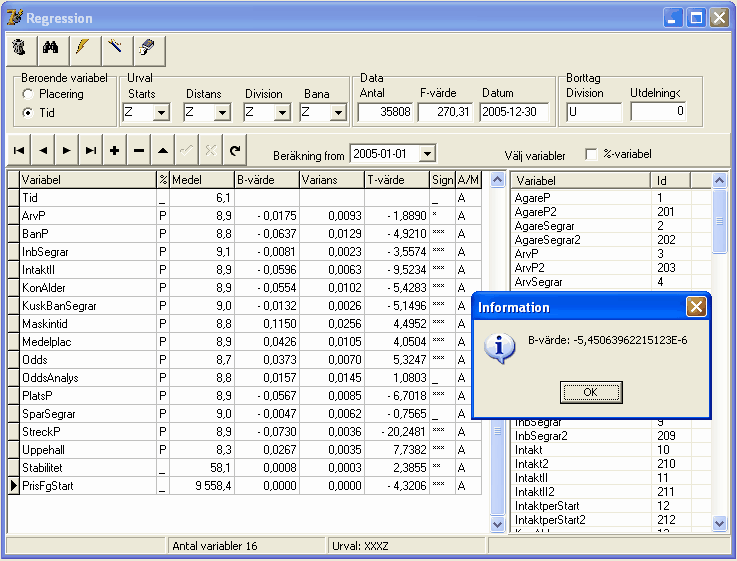
Task: Select the Tid radio button
Action: [28, 113]
